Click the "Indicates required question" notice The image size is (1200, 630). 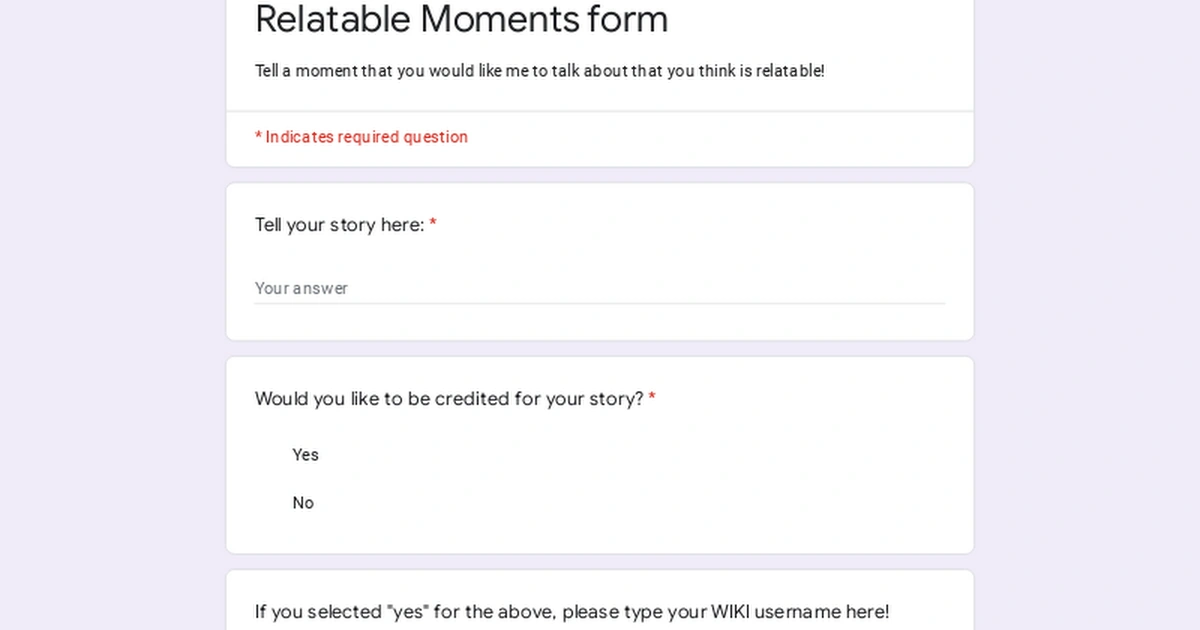tap(366, 137)
